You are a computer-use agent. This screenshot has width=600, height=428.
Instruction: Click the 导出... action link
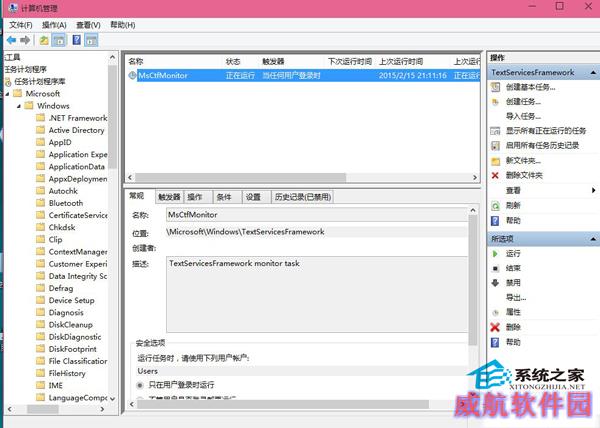[516, 298]
